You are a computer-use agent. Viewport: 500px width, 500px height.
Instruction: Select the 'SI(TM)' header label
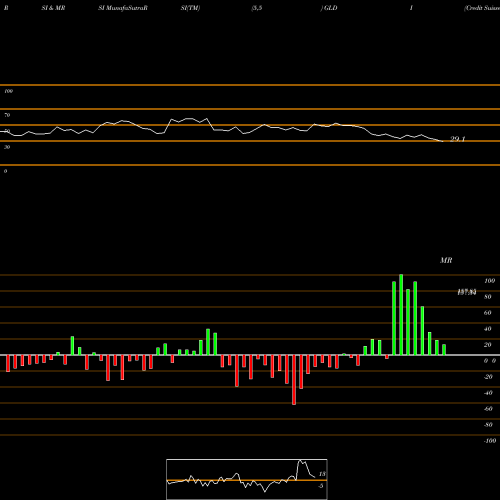pos(190,8)
